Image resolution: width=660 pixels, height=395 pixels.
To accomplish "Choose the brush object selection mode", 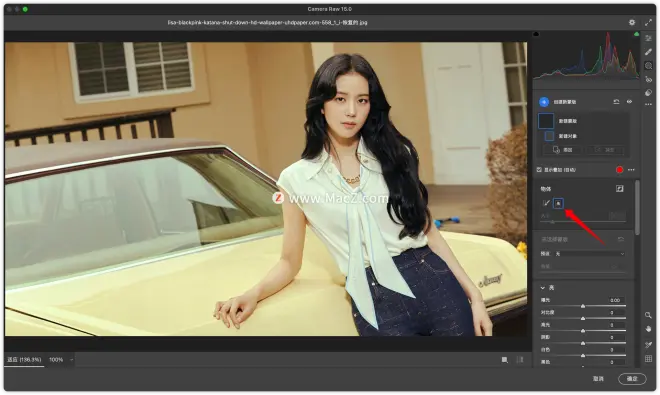I will point(546,203).
